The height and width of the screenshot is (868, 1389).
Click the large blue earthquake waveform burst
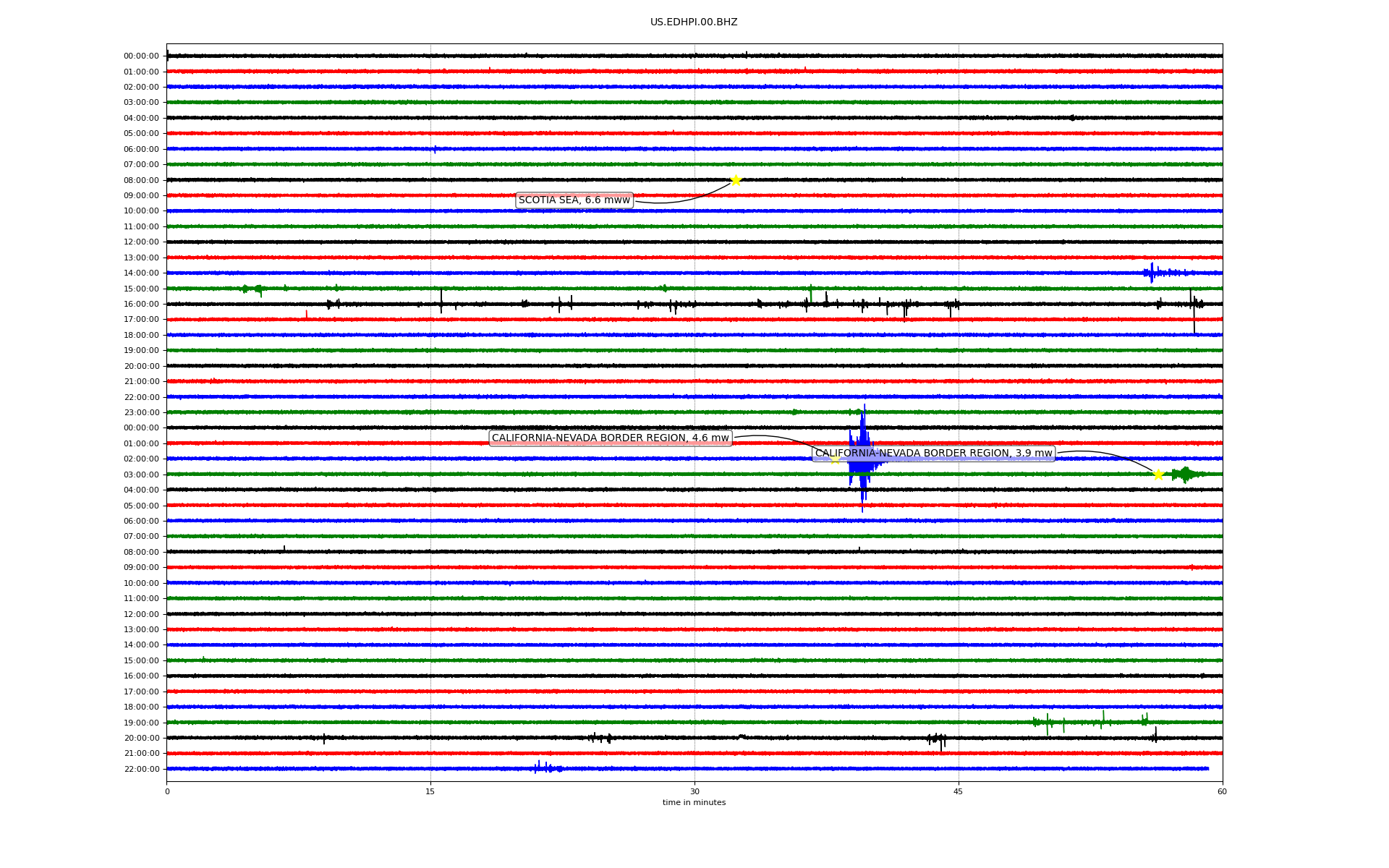click(863, 458)
